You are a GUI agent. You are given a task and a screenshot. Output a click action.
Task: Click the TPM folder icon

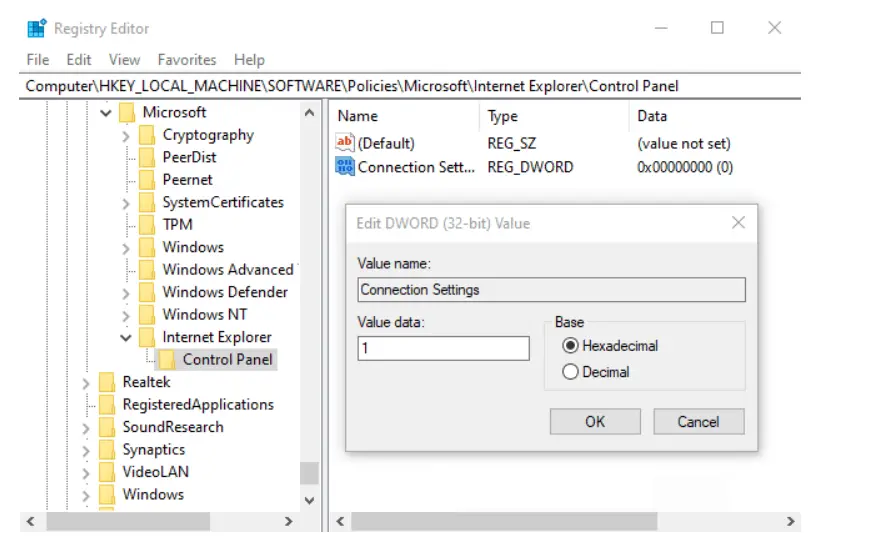147,225
